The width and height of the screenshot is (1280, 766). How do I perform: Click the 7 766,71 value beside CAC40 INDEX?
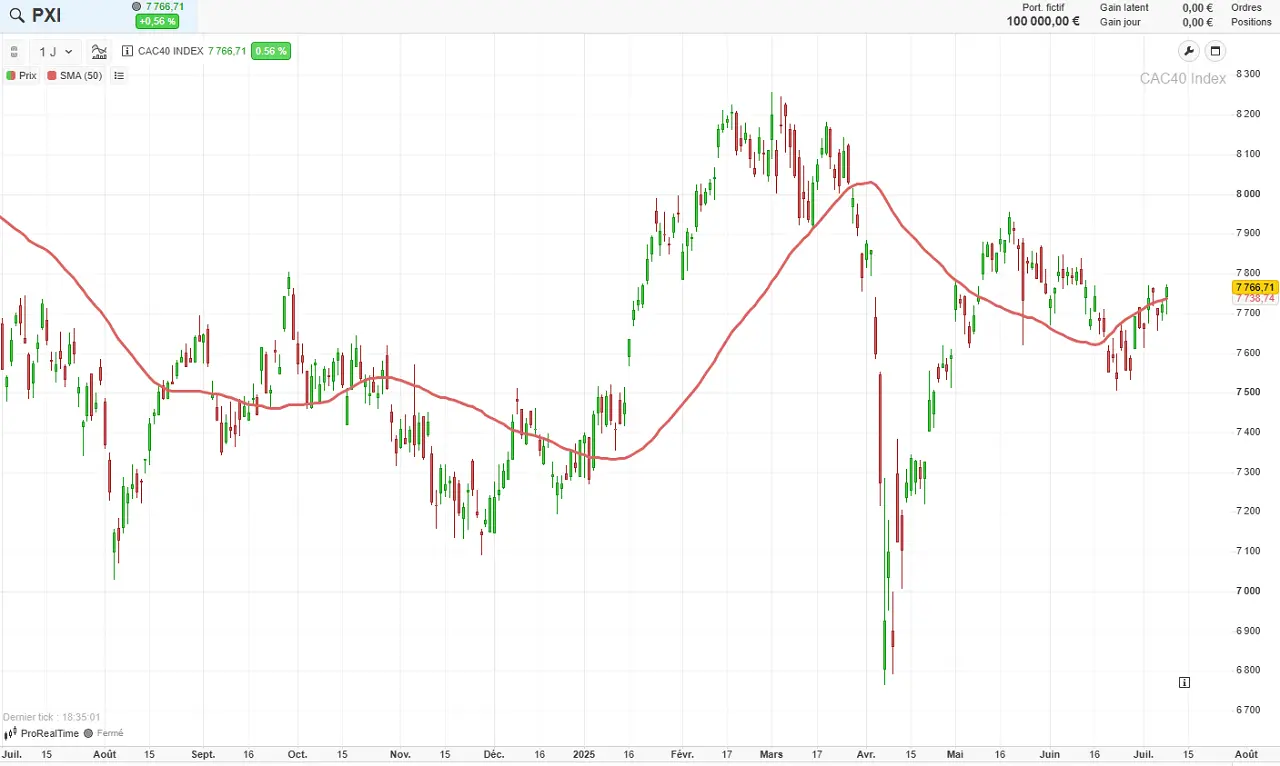point(227,51)
